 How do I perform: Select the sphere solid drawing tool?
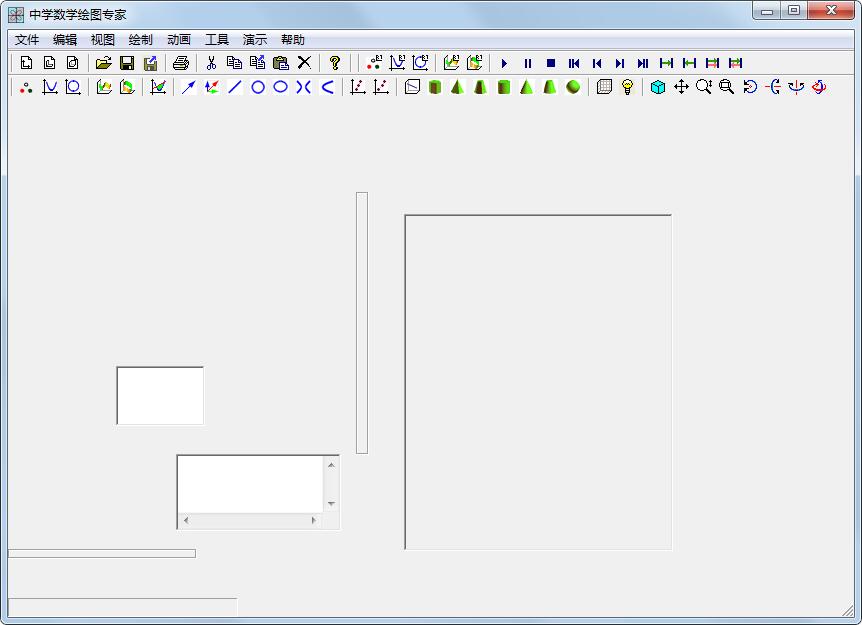[573, 87]
